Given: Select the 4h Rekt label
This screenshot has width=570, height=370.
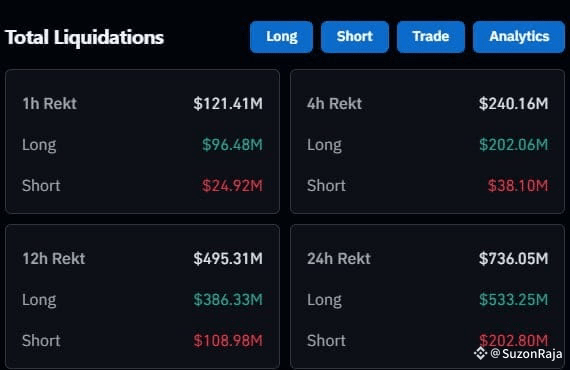Looking at the screenshot, I should point(334,104).
